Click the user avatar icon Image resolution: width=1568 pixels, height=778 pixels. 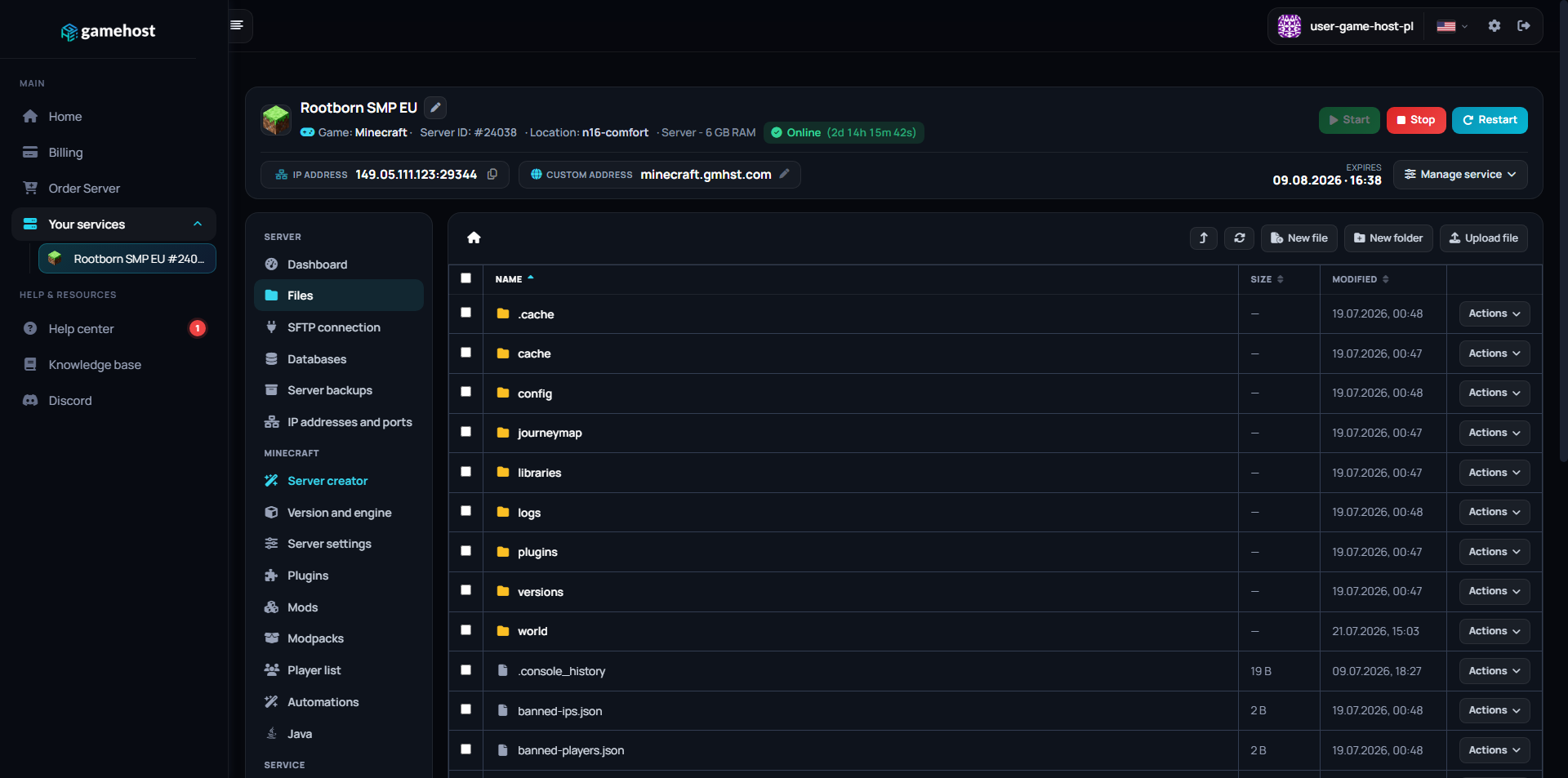1290,26
